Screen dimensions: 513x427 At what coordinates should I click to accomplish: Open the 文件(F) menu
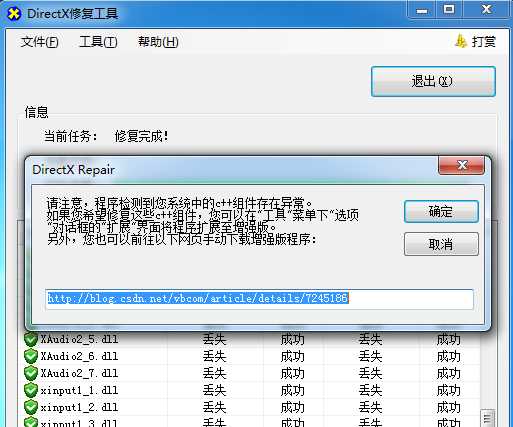pos(39,42)
